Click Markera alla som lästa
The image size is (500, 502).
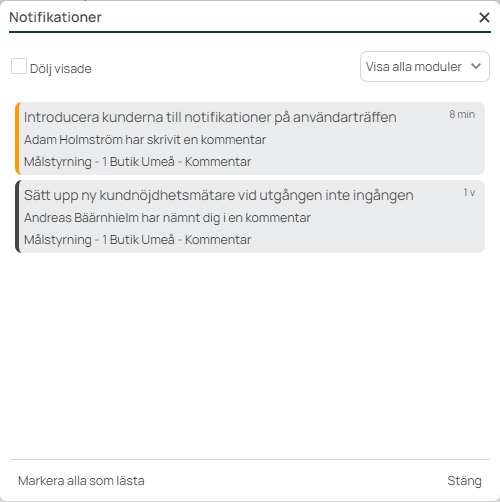pos(81,481)
